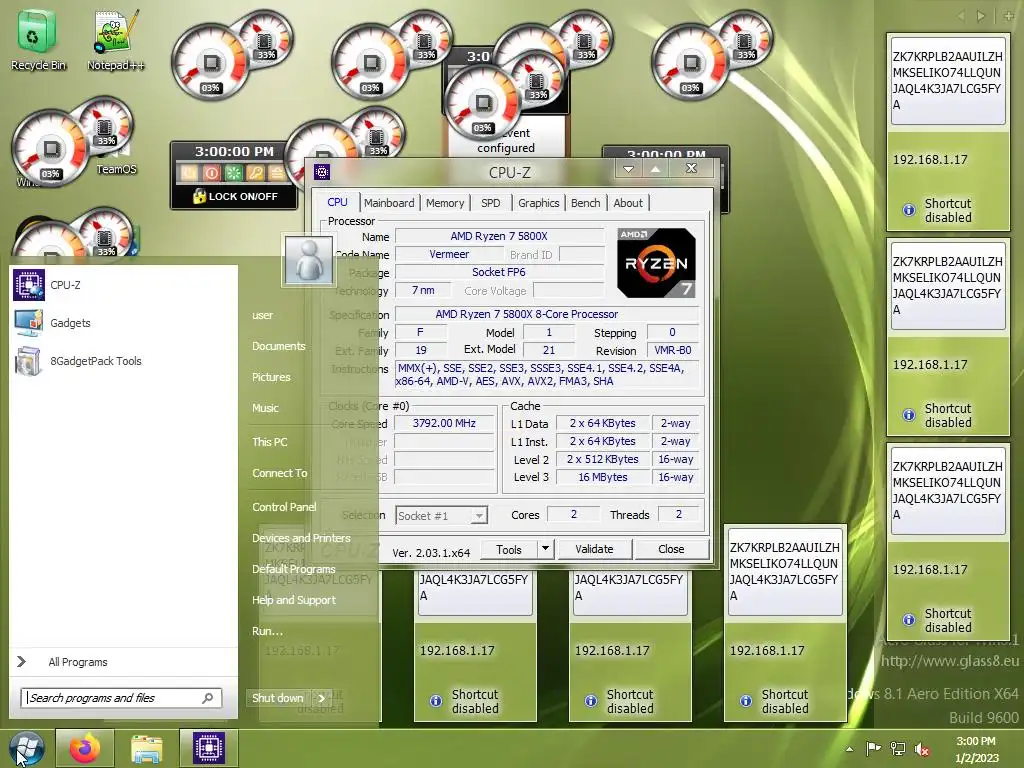
Task: Open Help and Support
Action: click(x=294, y=600)
